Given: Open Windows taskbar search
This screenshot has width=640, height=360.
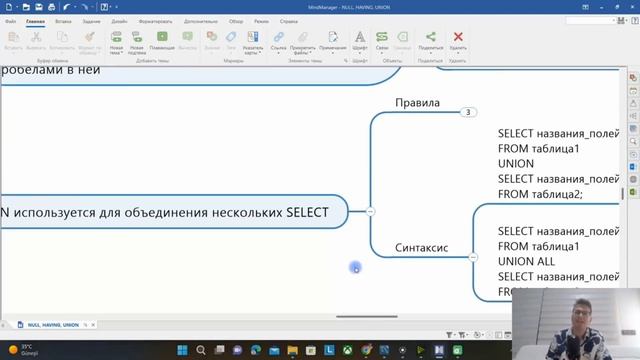Looking at the screenshot, I should 200,350.
